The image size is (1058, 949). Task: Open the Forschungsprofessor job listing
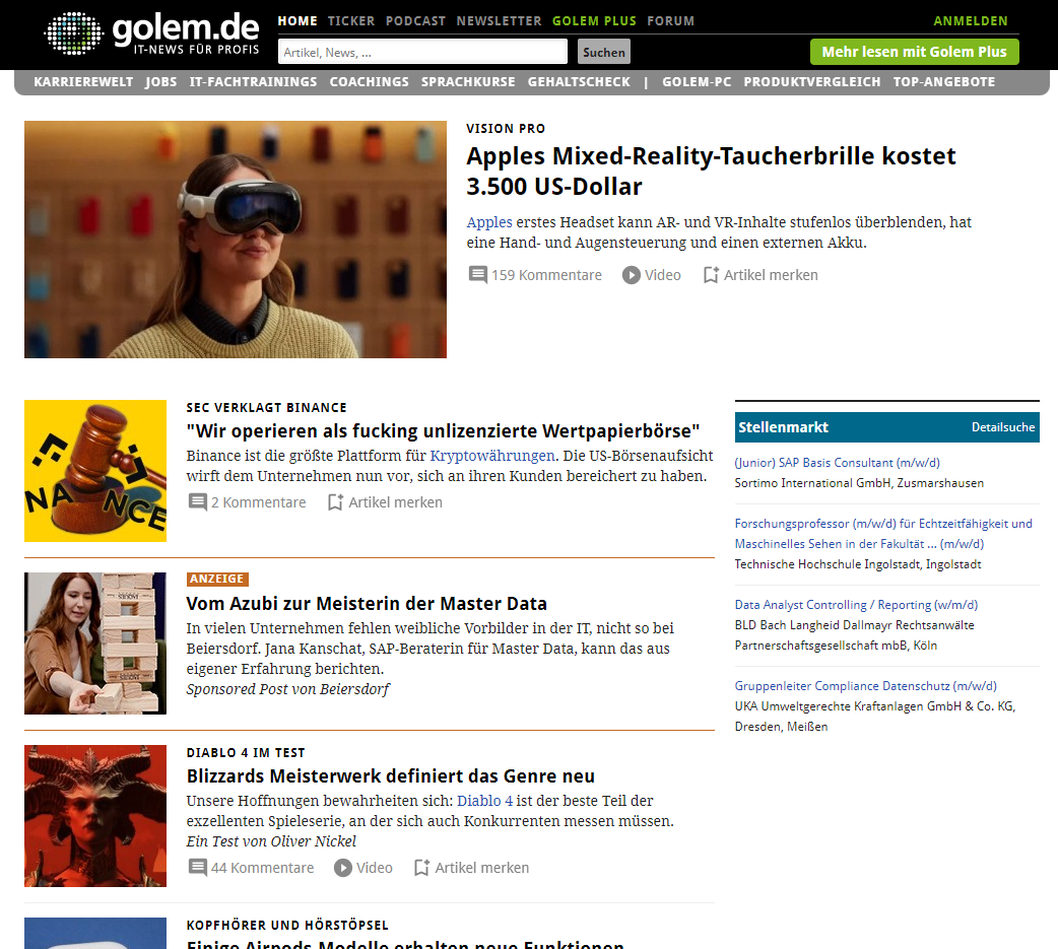(x=883, y=534)
